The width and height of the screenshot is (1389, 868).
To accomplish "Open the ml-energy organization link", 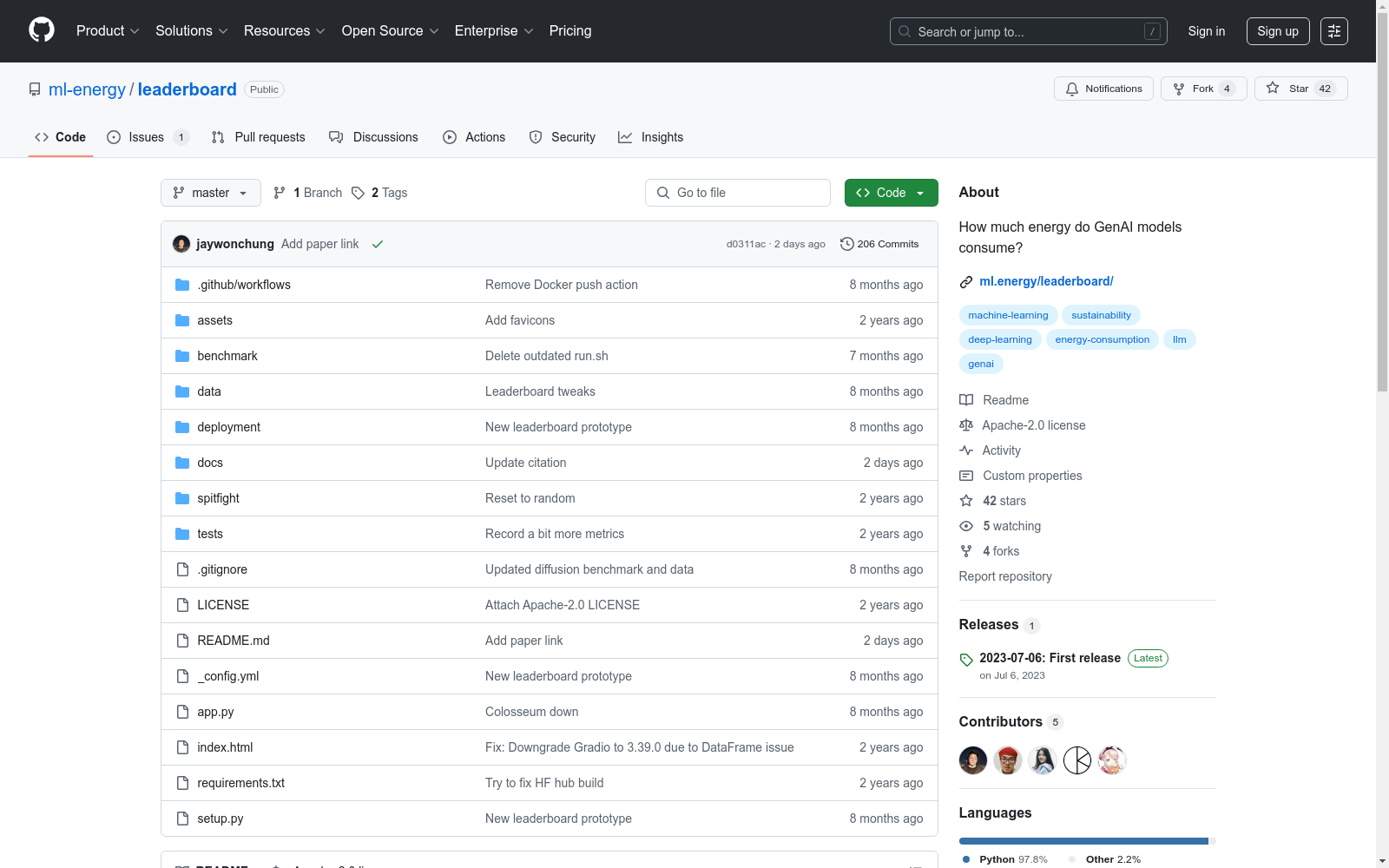I will click(87, 89).
